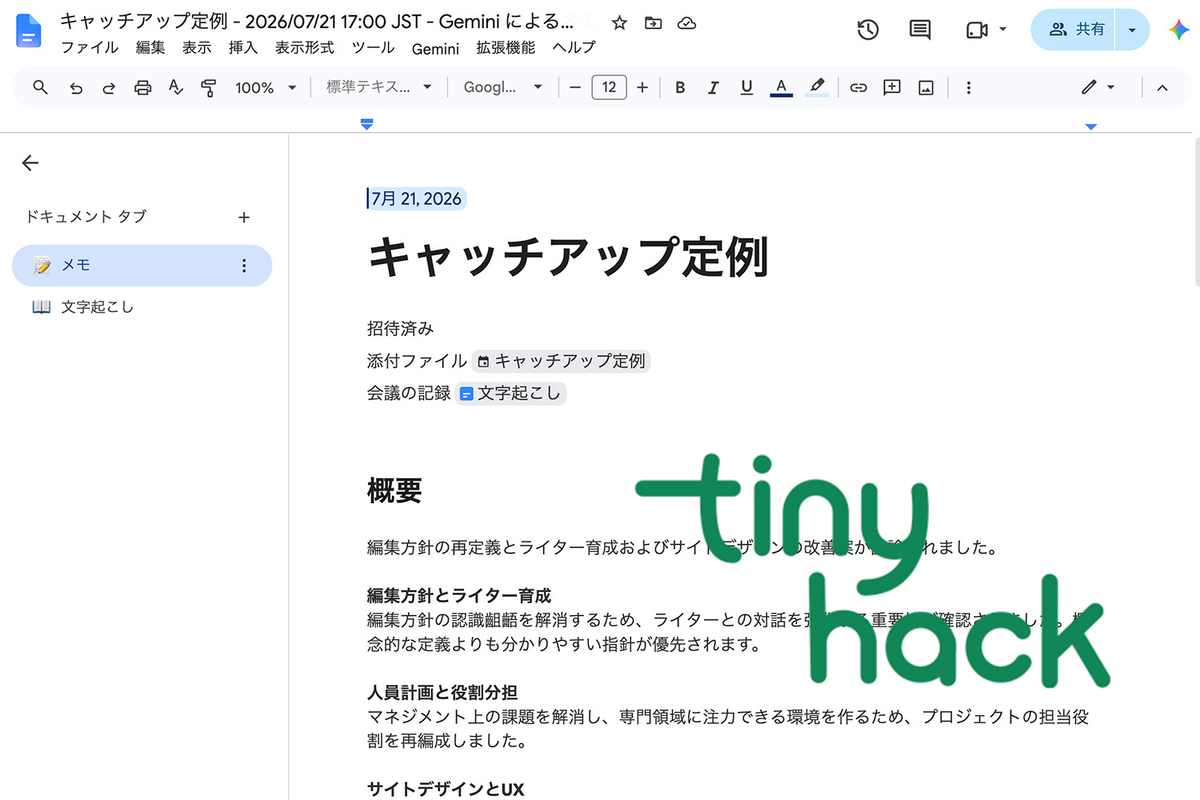This screenshot has width=1200, height=800.
Task: Click the ドキュメント タブ label
Action: coord(86,217)
